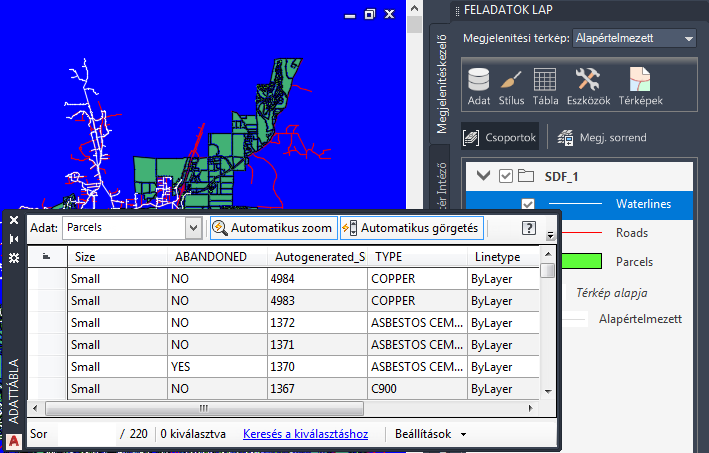
Task: Click the green Parcels color swatch
Action: [x=581, y=261]
